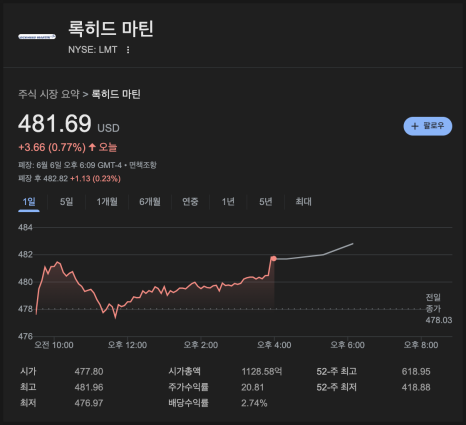466x425 pixels.
Task: Click the red closing-price dot on the chart
Action: click(274, 258)
